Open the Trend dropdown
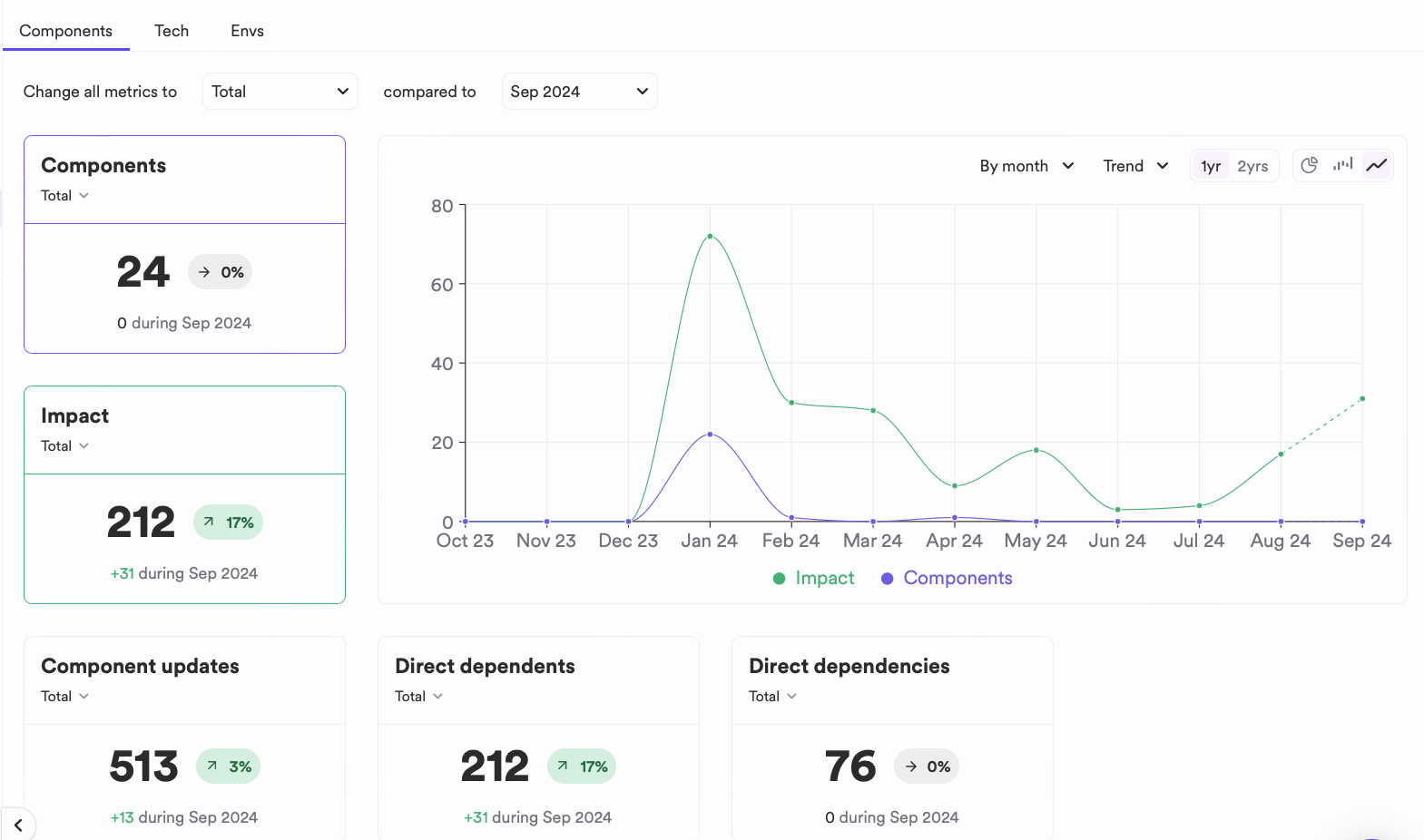1424x840 pixels. tap(1135, 166)
